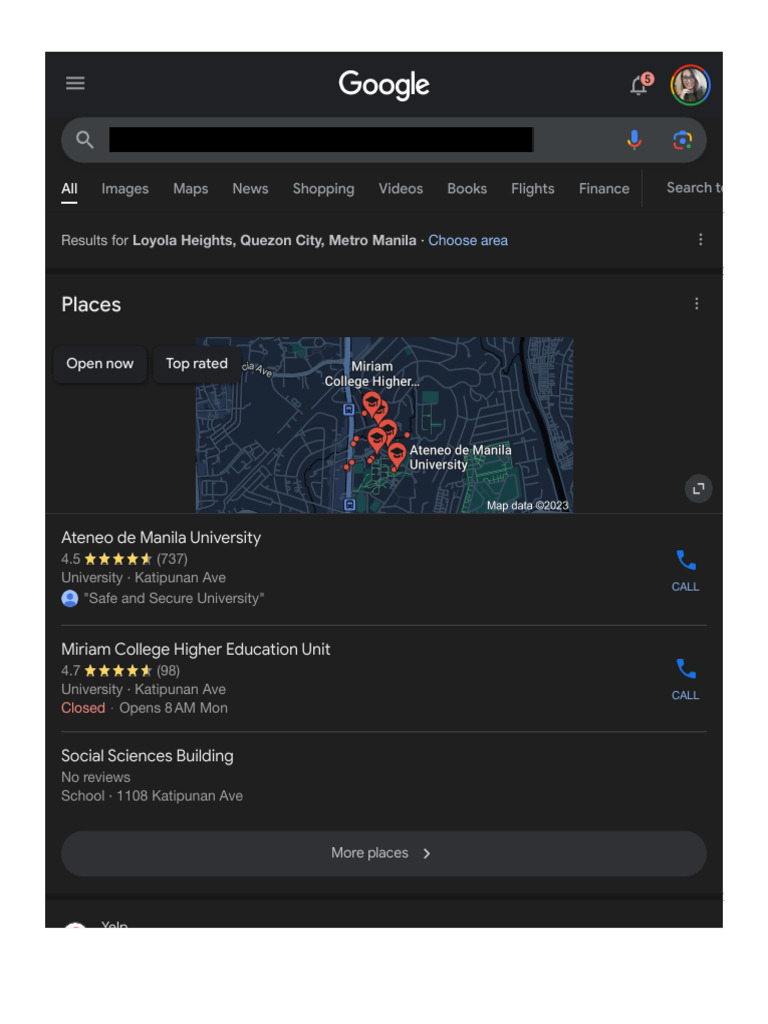Open Google Lens camera search
Image resolution: width=768 pixels, height=1024 pixels.
point(682,140)
